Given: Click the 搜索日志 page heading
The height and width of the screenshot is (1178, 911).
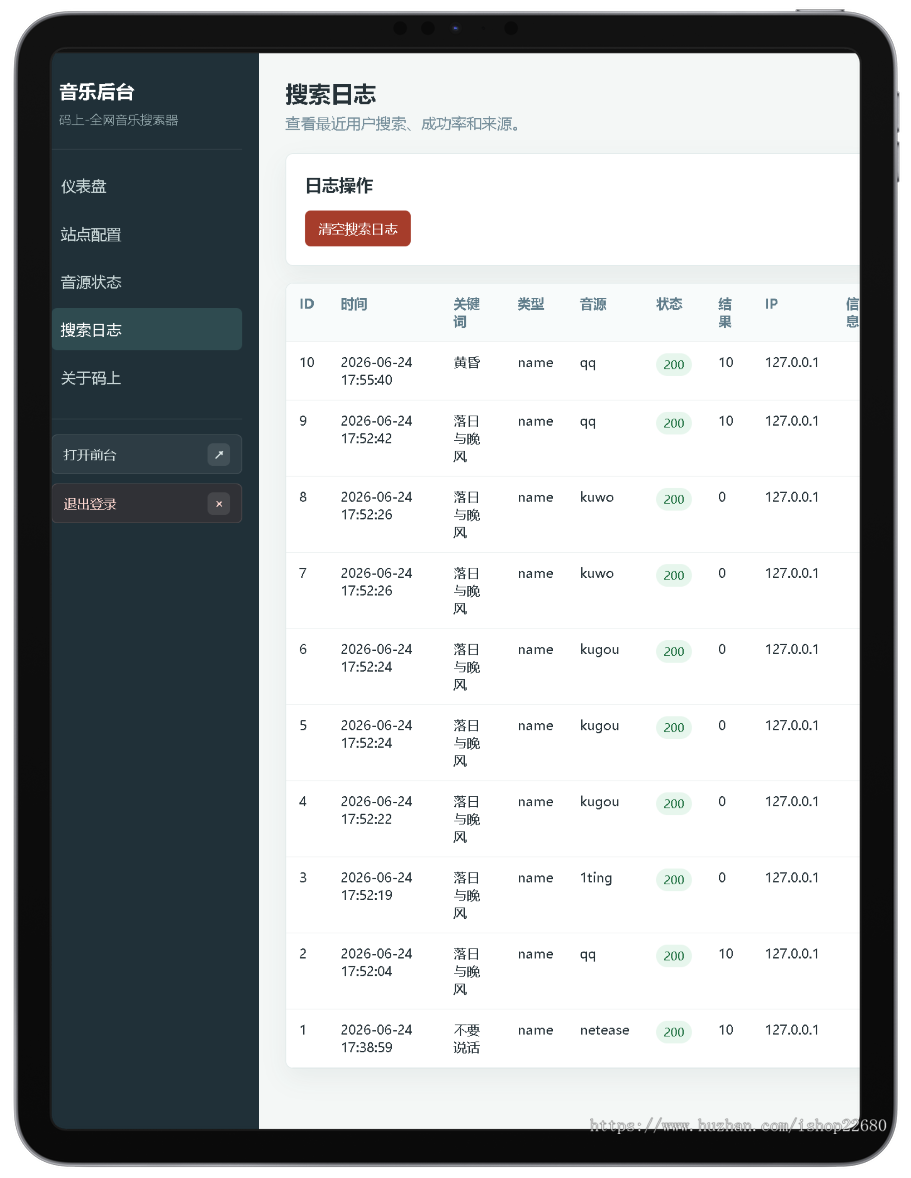Looking at the screenshot, I should click(330, 95).
